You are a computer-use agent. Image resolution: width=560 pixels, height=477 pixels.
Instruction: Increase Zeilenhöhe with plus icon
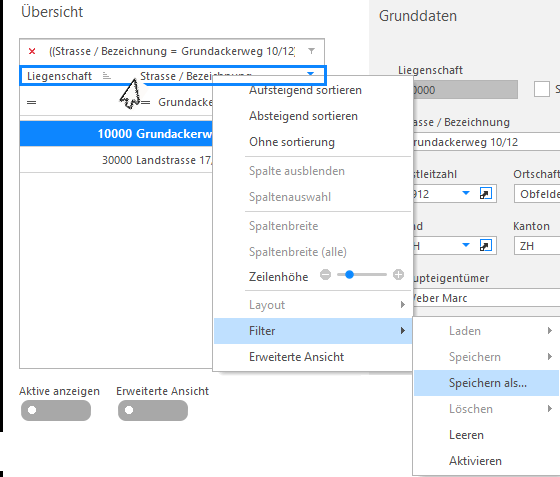pos(398,275)
